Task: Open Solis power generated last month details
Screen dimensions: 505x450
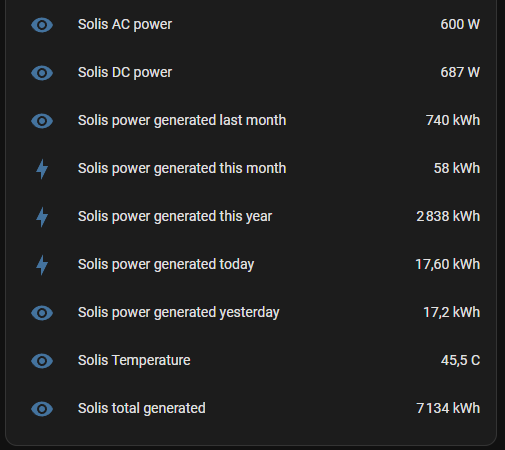Action: coord(182,121)
